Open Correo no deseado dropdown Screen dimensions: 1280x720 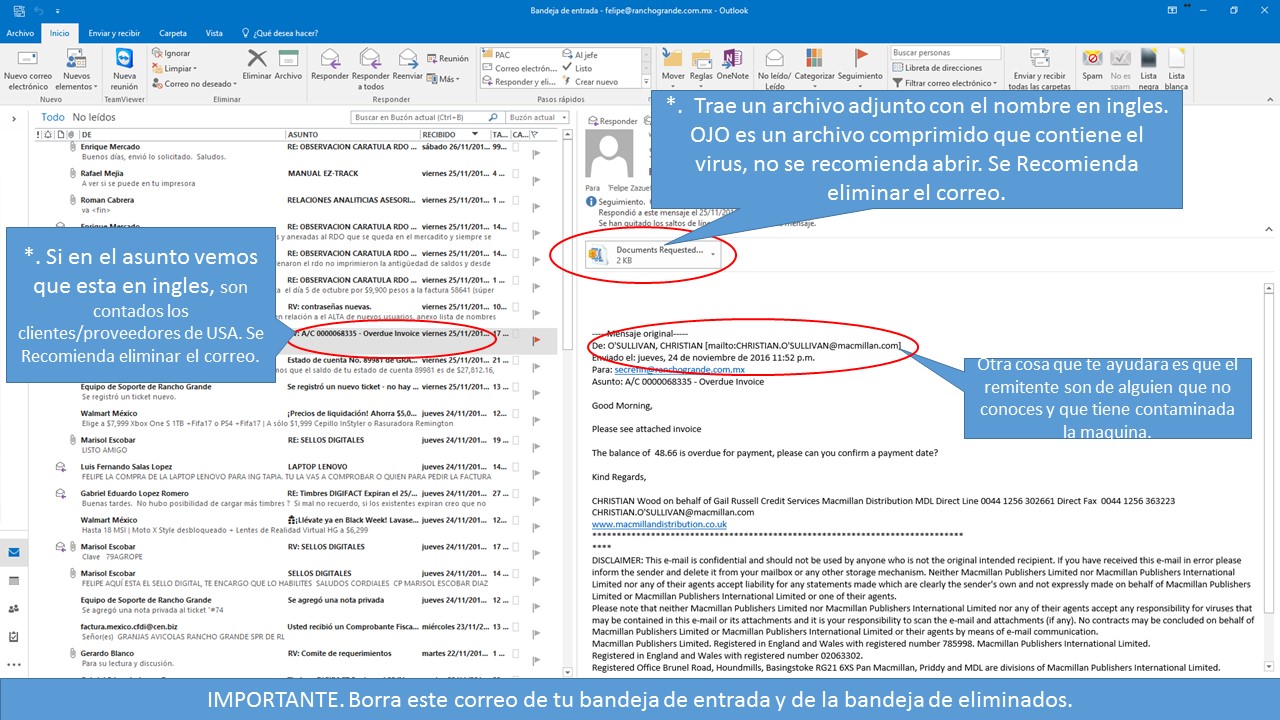coord(196,84)
